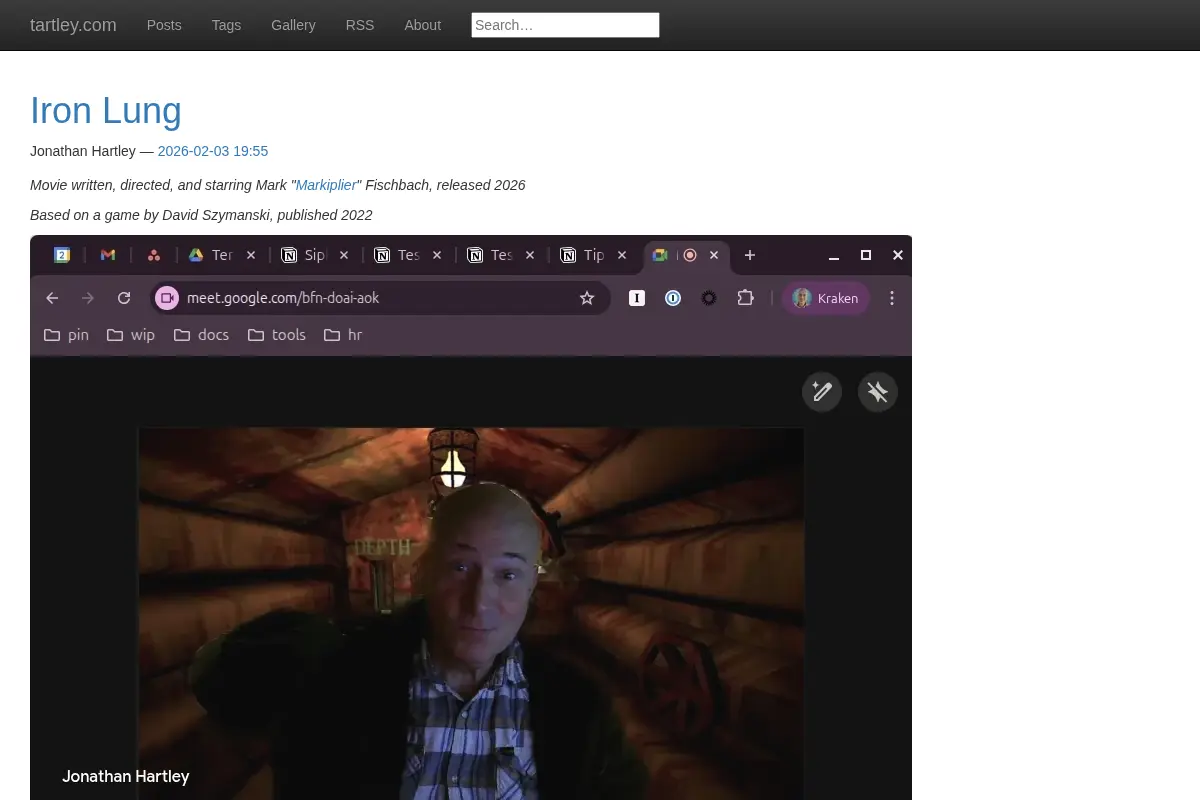Open the Gallery page
Viewport: 1200px width, 800px height.
click(293, 25)
